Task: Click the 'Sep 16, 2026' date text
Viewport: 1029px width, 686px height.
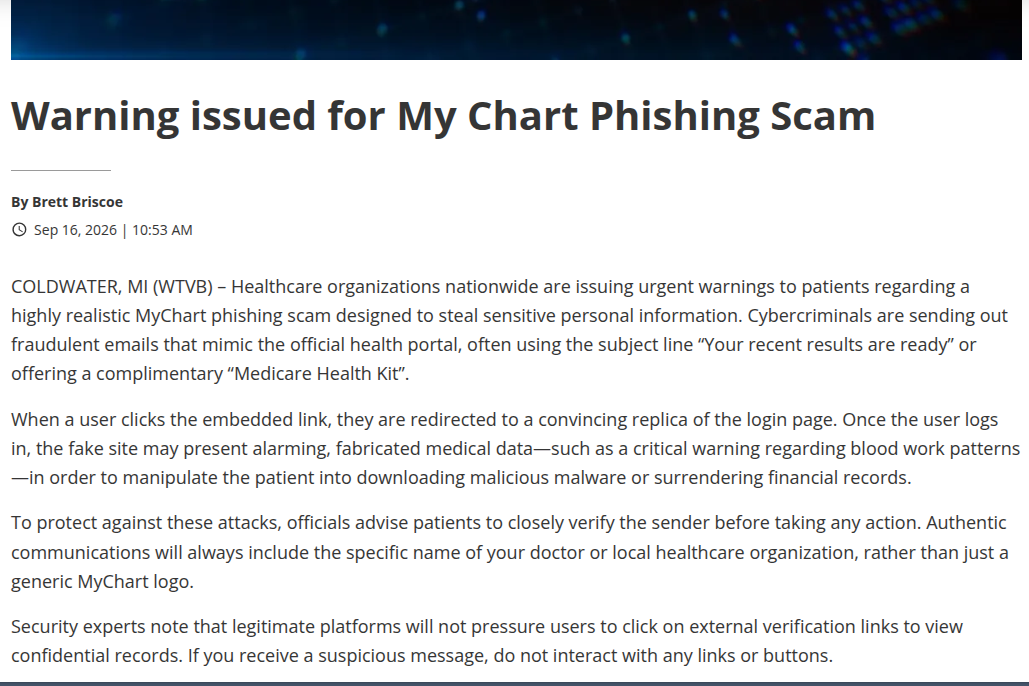Action: (x=75, y=230)
